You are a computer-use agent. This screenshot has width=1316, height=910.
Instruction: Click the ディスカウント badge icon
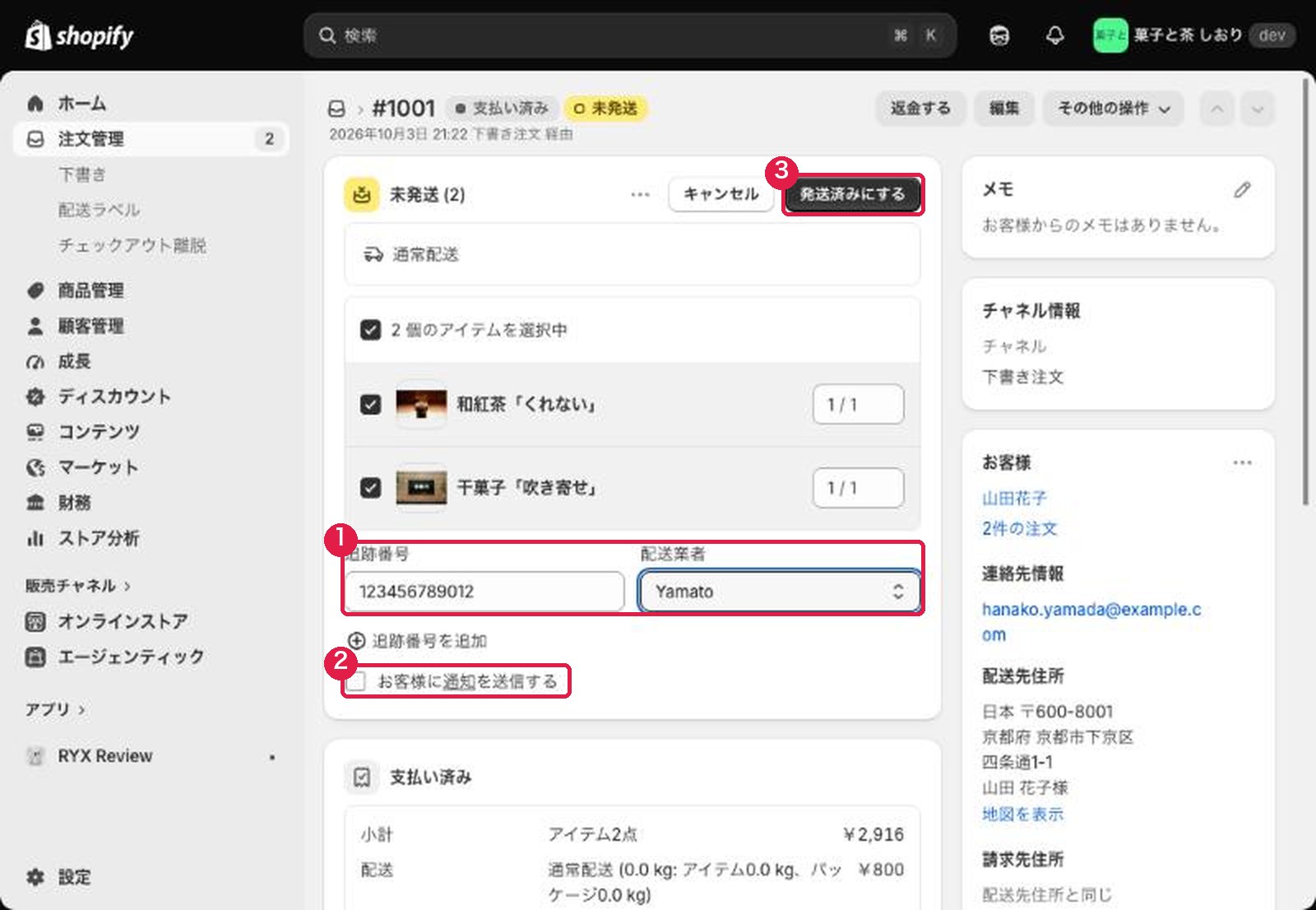click(x=35, y=397)
